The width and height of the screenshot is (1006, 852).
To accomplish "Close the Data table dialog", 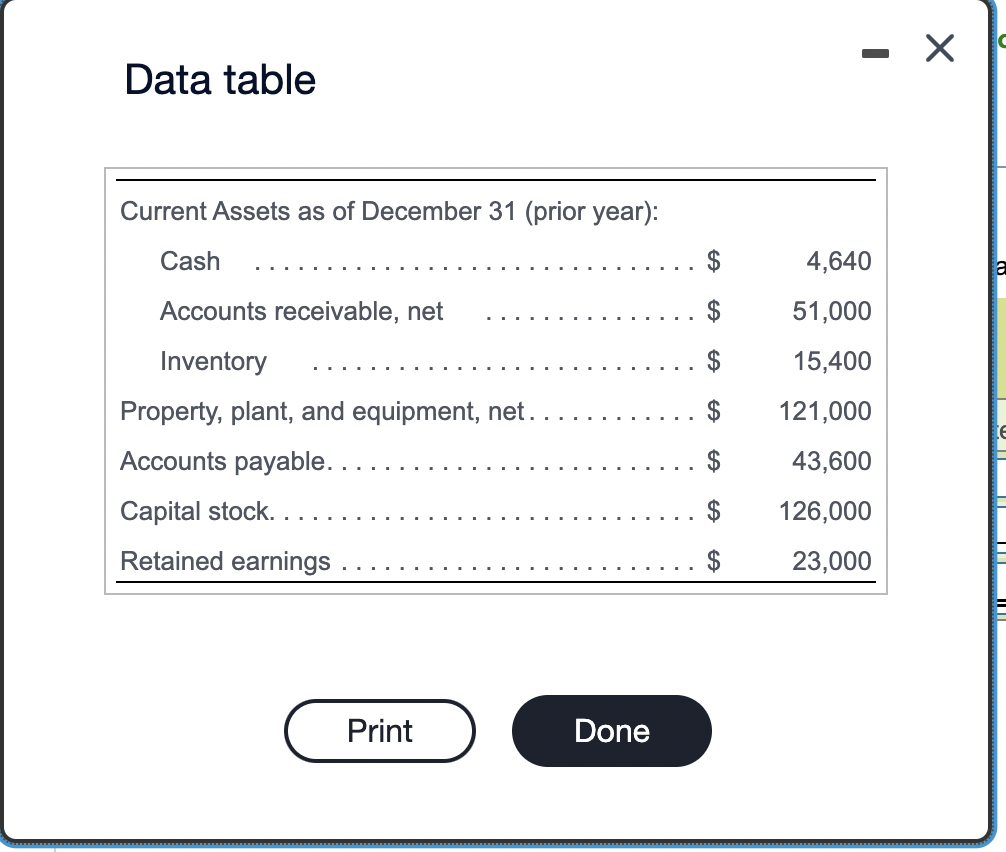I will (940, 48).
